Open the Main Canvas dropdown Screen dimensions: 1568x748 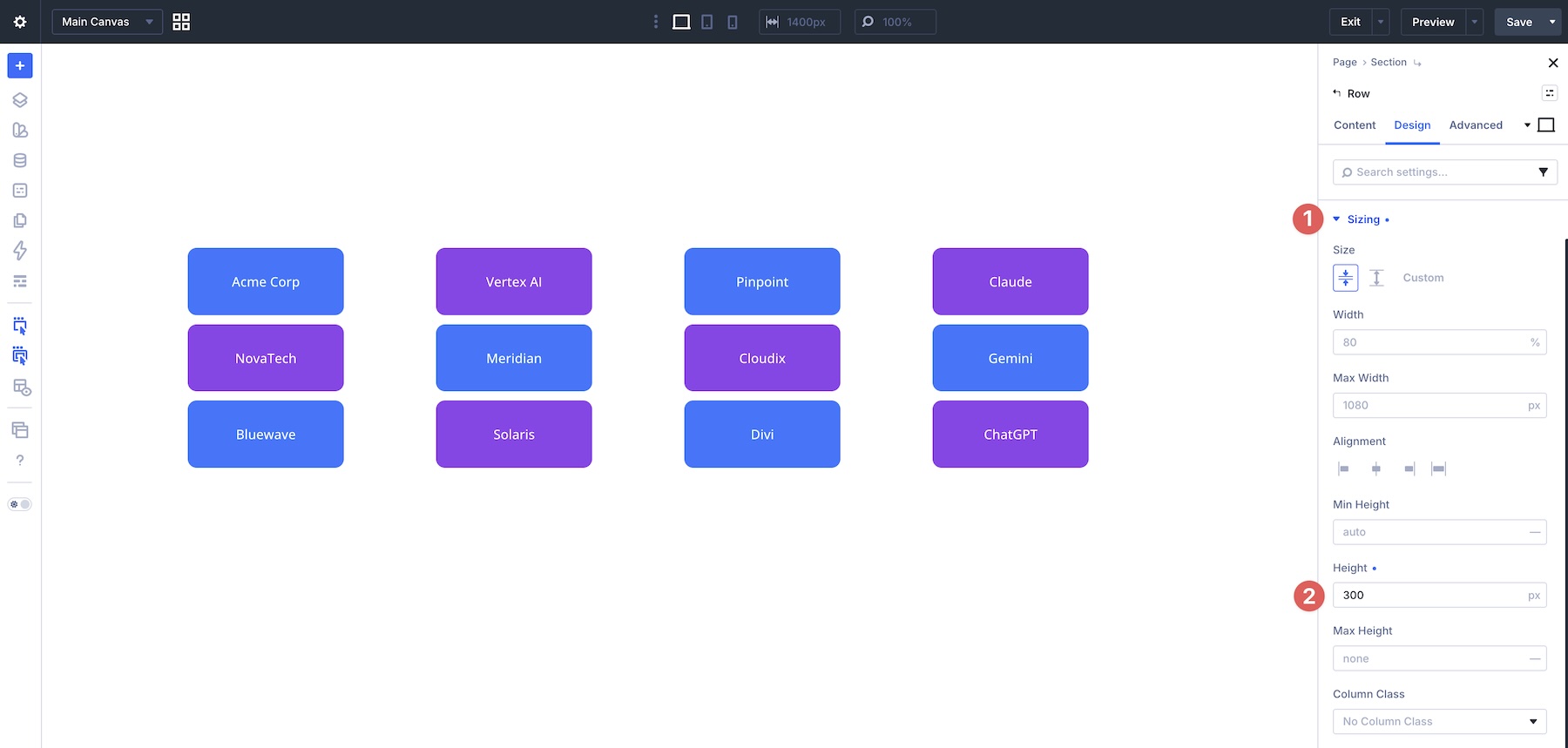click(x=107, y=22)
